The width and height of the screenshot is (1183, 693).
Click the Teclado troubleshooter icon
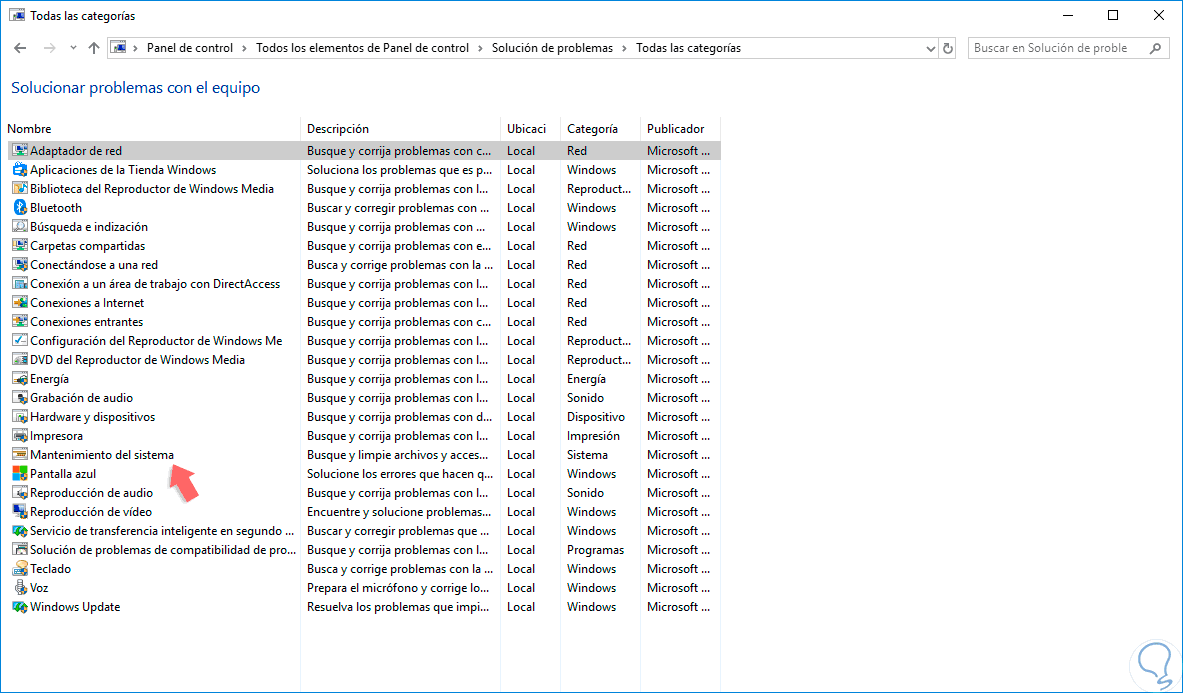pyautogui.click(x=20, y=569)
